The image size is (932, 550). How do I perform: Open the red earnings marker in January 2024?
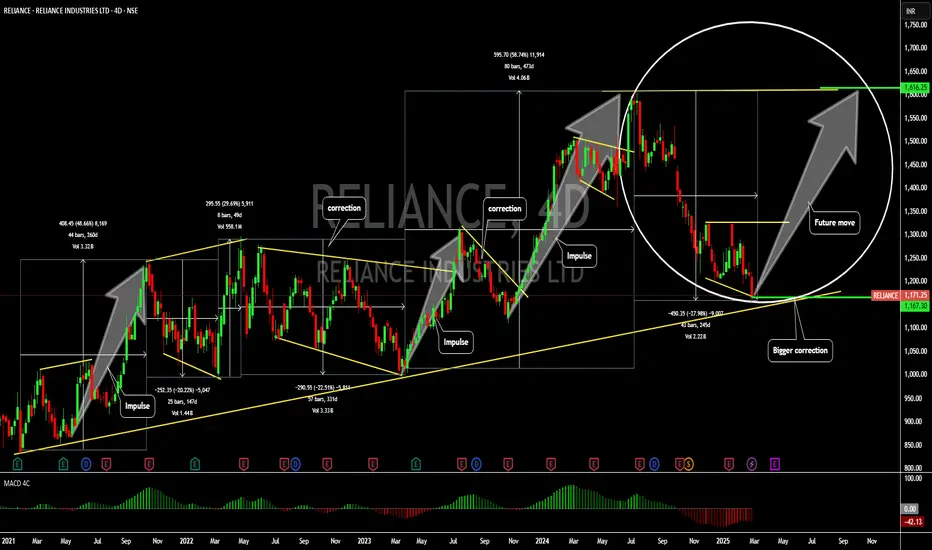tap(551, 464)
